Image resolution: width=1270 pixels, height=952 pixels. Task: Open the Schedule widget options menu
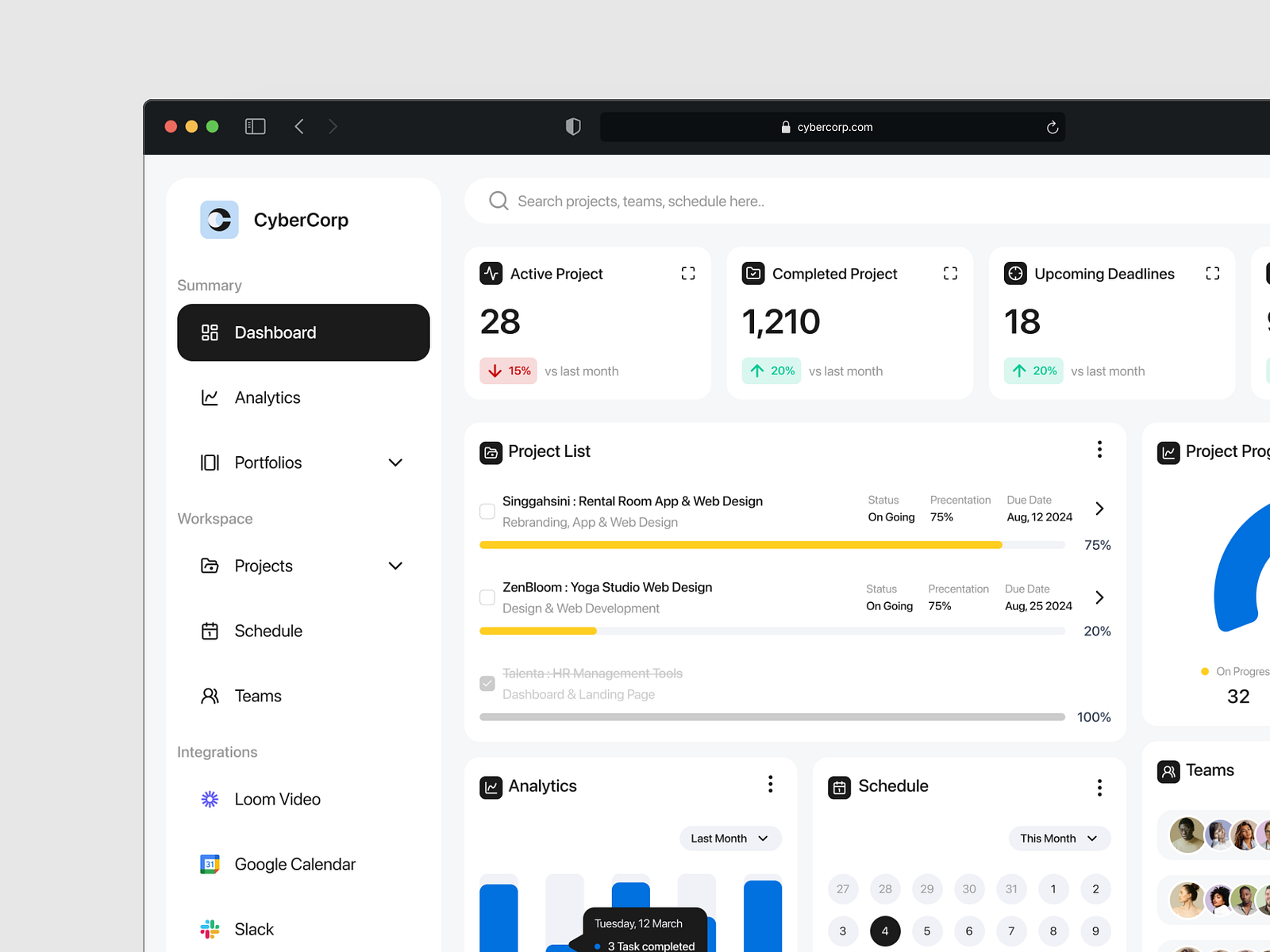[1099, 786]
